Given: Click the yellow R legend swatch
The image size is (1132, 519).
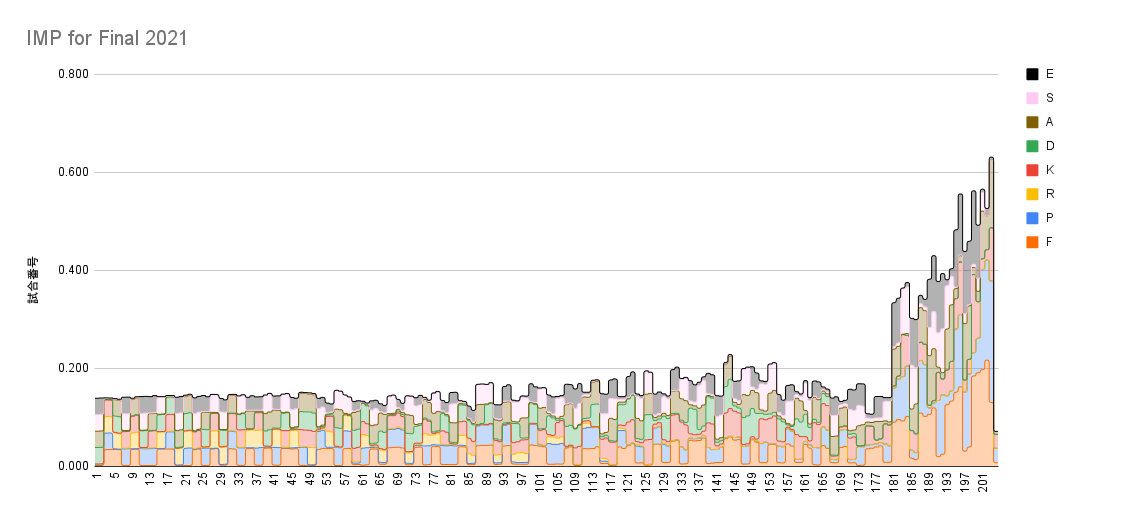Looking at the screenshot, I should [1032, 193].
